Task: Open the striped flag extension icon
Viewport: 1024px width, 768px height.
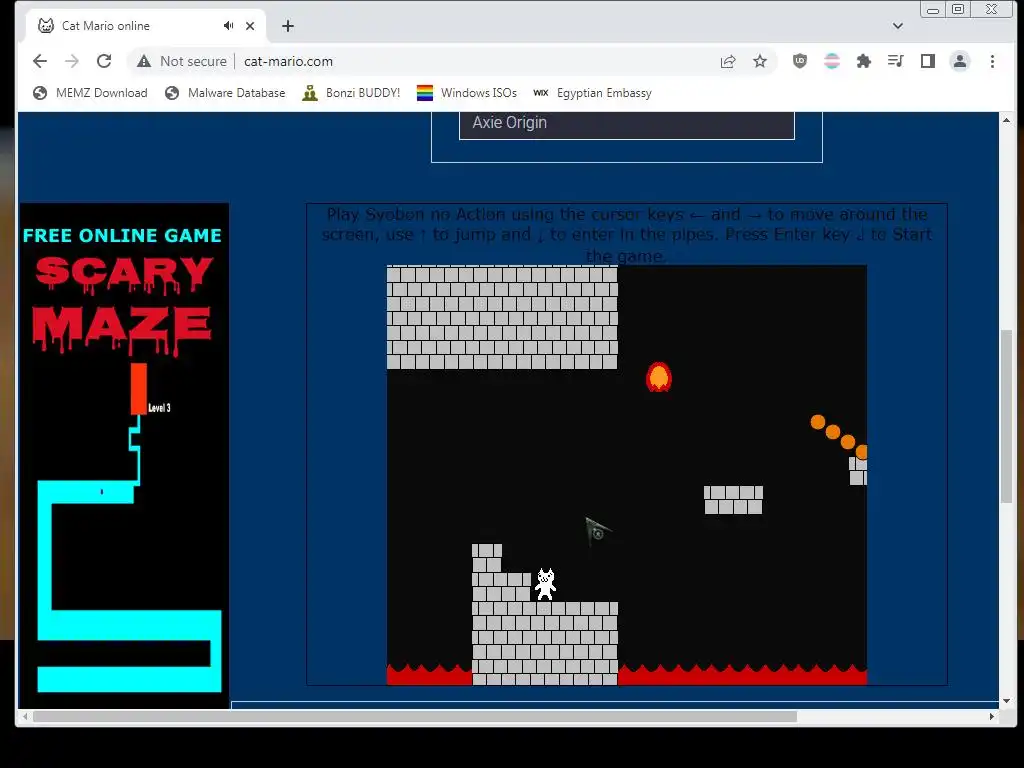Action: [832, 61]
